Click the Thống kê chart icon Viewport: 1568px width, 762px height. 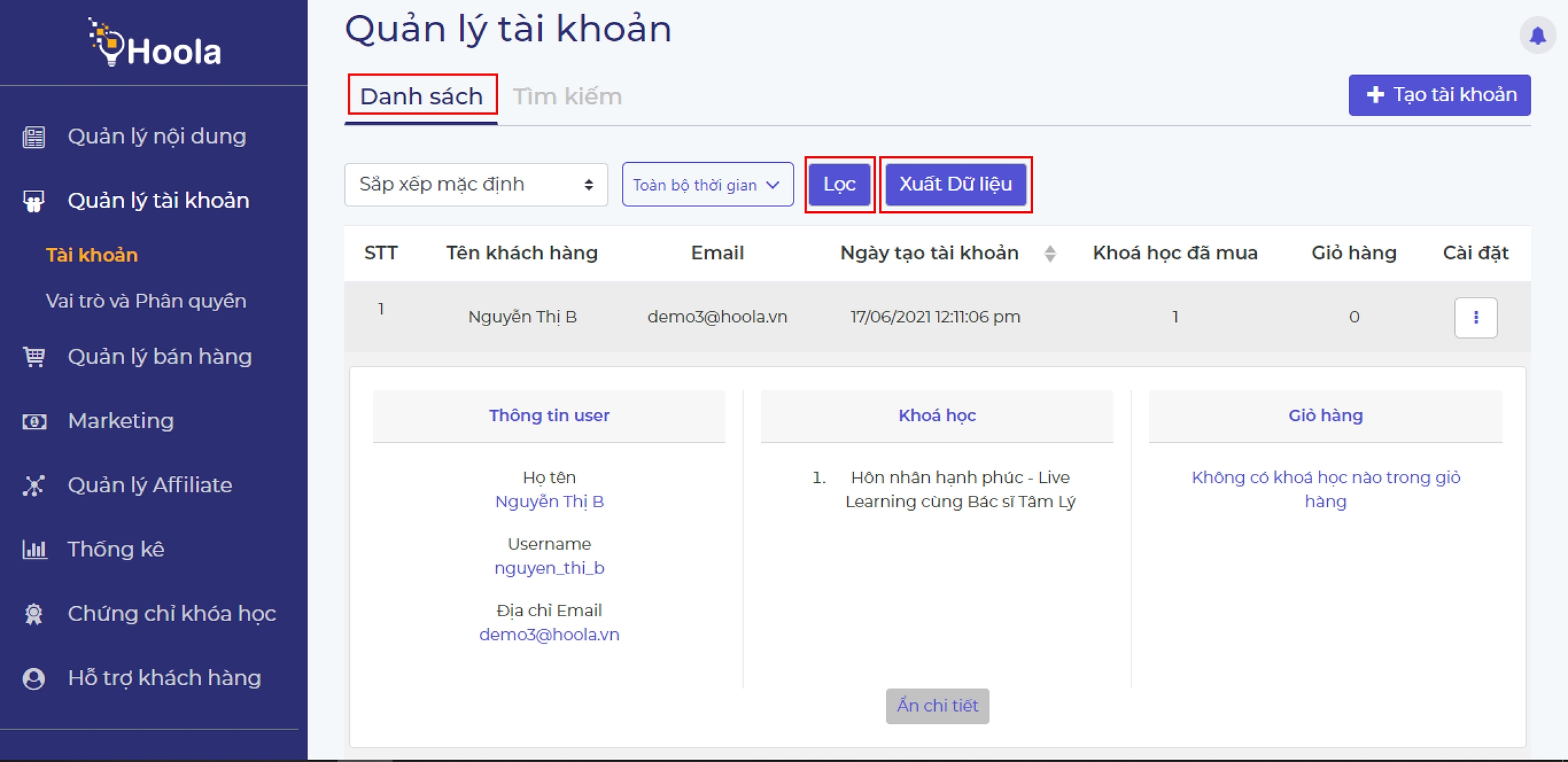34,550
